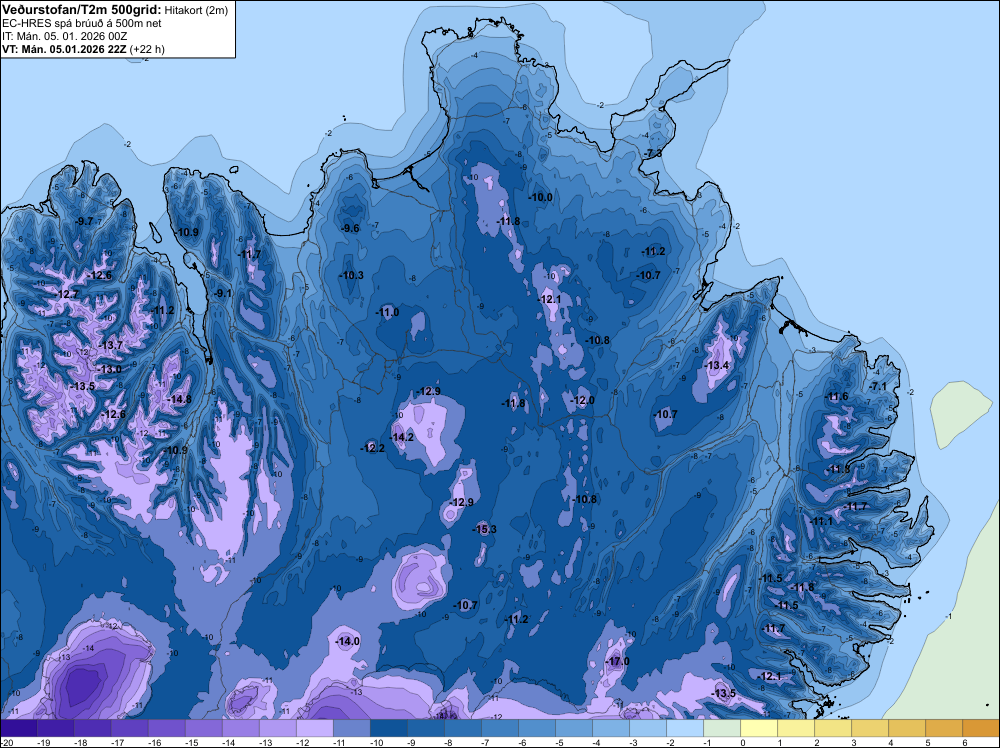The width and height of the screenshot is (1000, 748).
Task: Click the -18 legend color swatch
Action: coord(93,728)
